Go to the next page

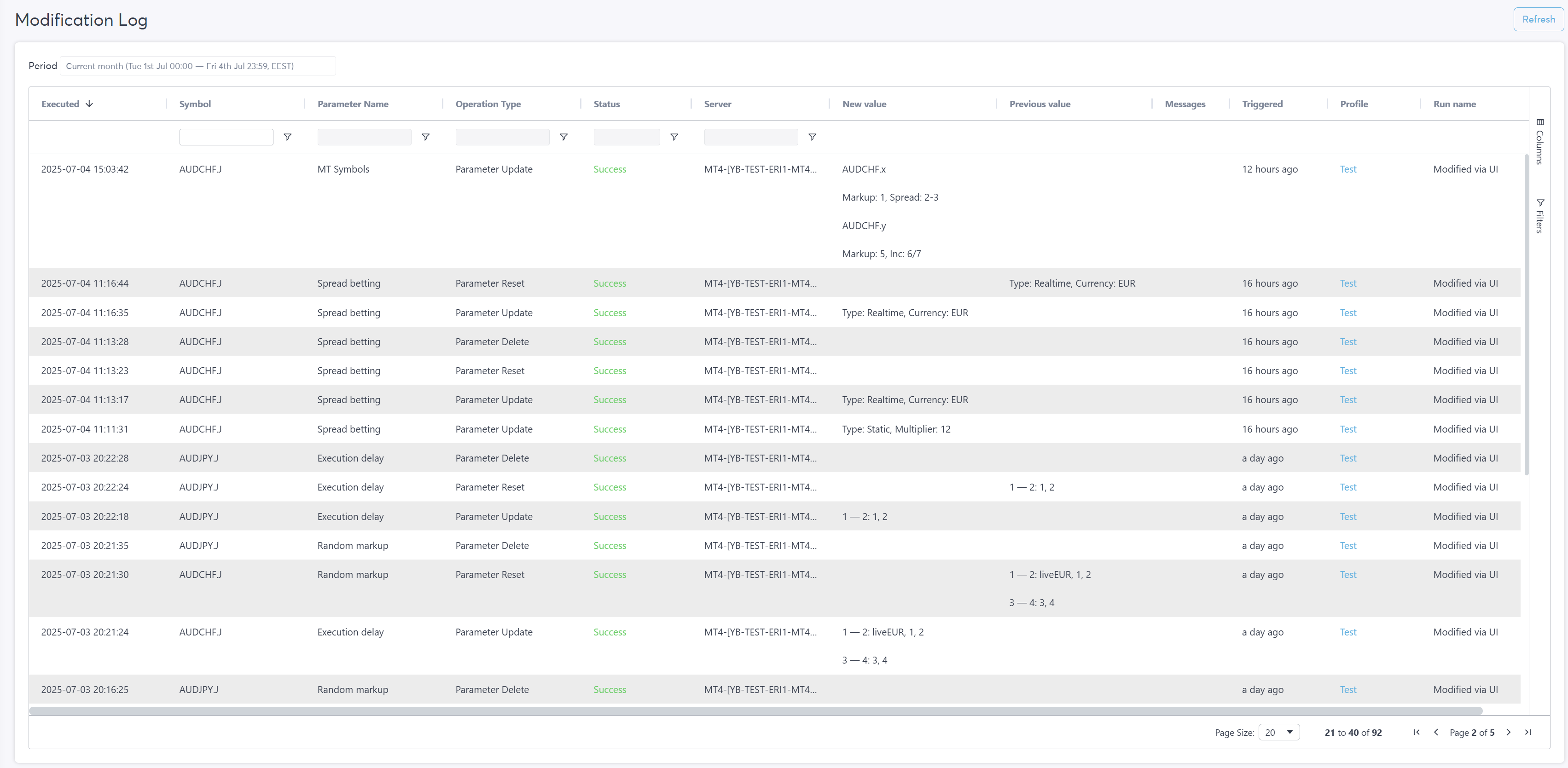click(x=1508, y=732)
